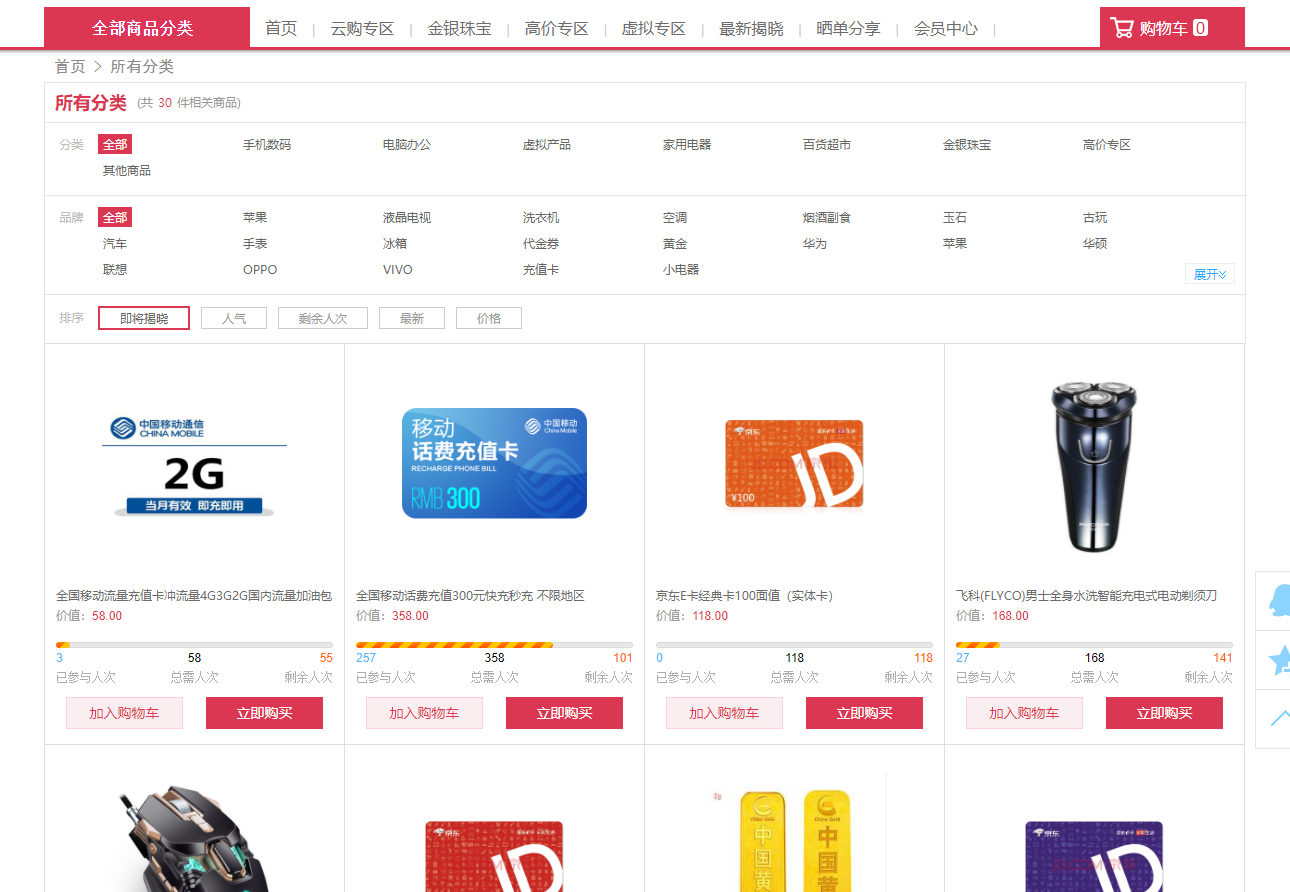Go to 首页 in navigation bar

click(x=281, y=28)
